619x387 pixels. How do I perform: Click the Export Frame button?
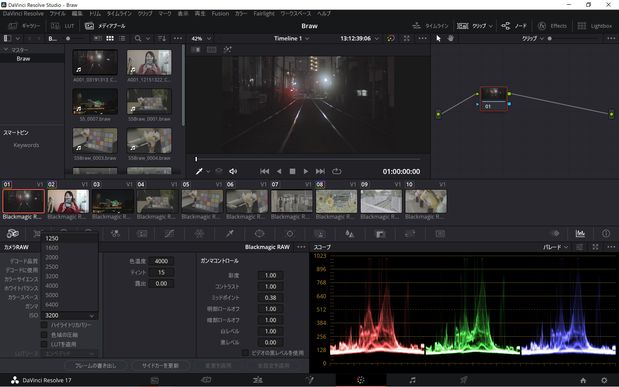[96, 366]
